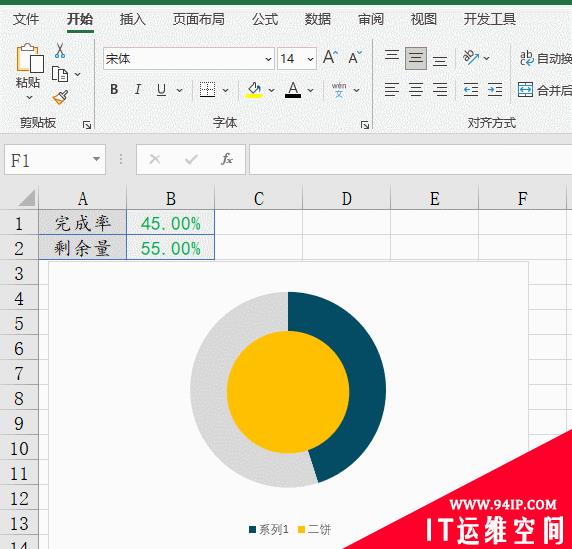Screen dimensions: 572x549
Task: Toggle Bold formatting
Action: (x=114, y=89)
